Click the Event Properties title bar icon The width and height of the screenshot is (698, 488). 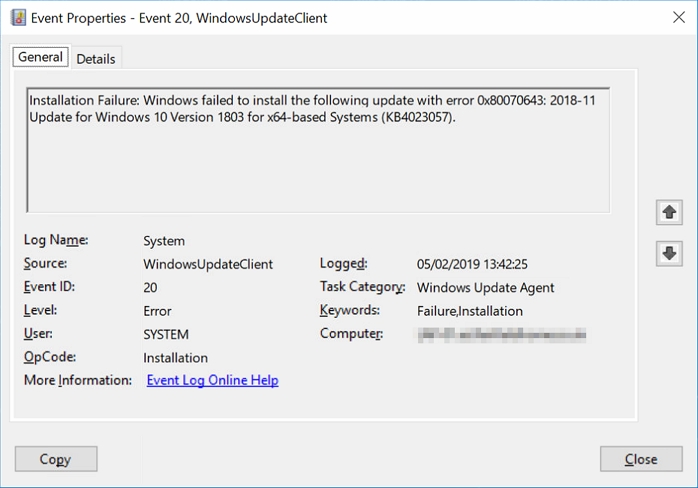pyautogui.click(x=18, y=18)
